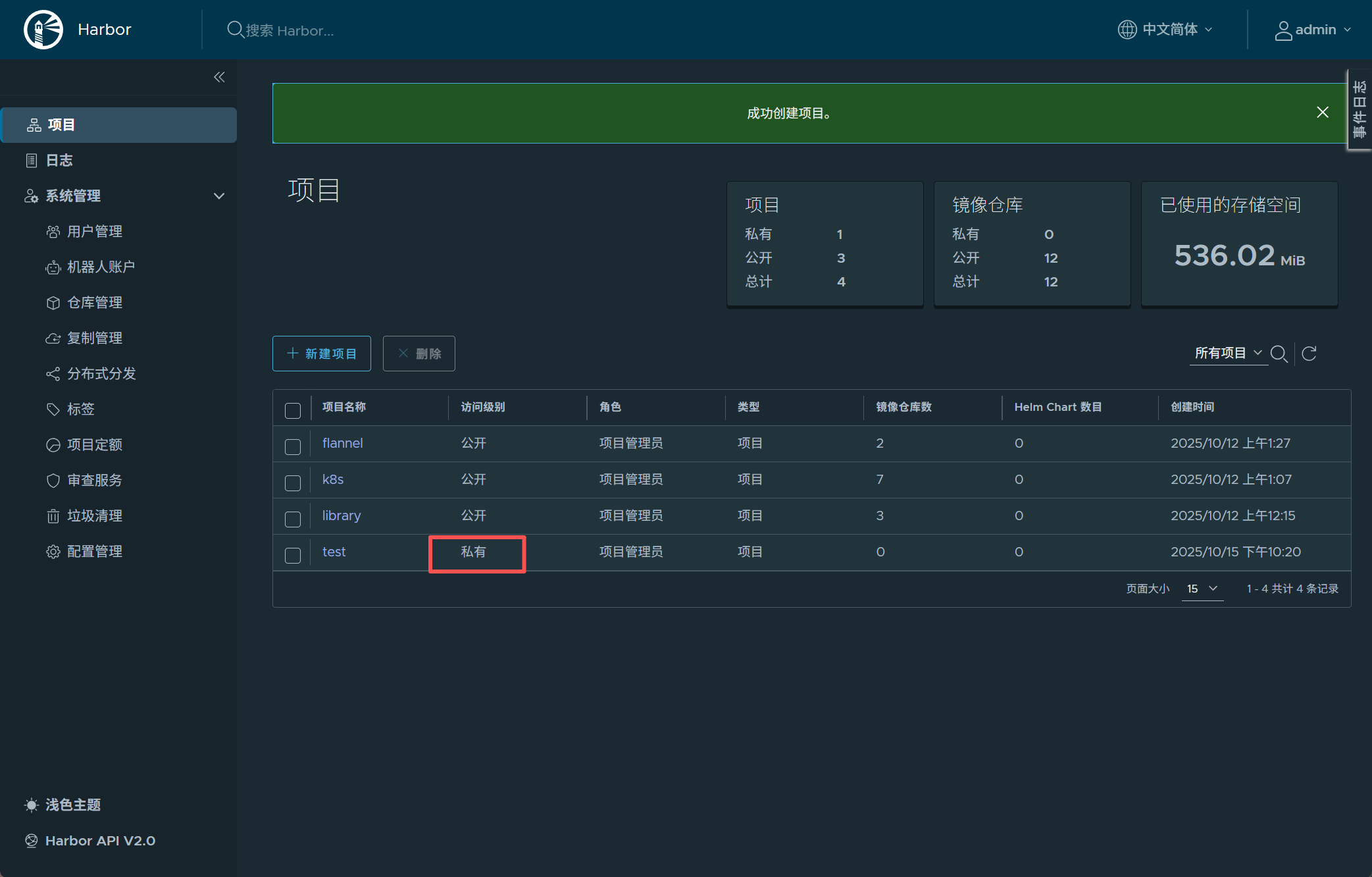Image resolution: width=1372 pixels, height=877 pixels.
Task: Click the 项目定额 quota icon
Action: [x=53, y=445]
